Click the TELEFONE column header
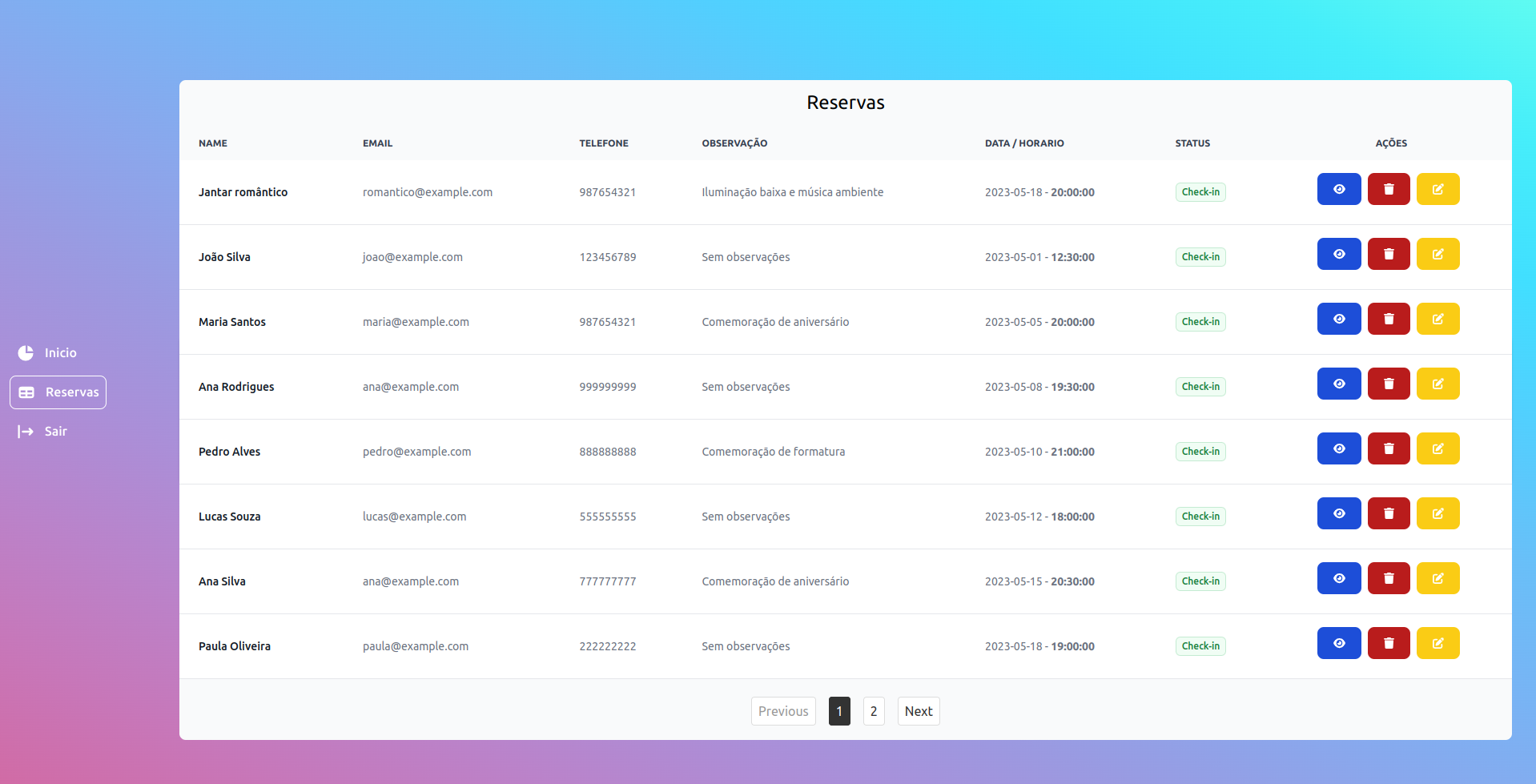Viewport: 1536px width, 784px height. 604,143
